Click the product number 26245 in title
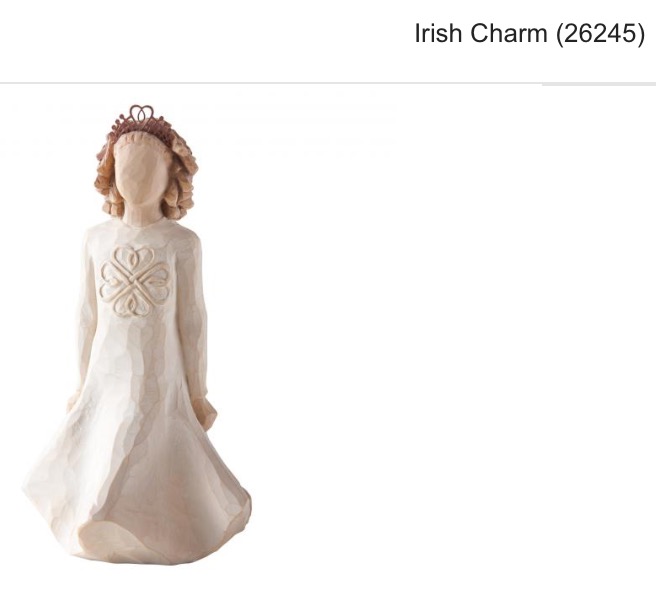Viewport: 656px width, 589px height. [601, 33]
